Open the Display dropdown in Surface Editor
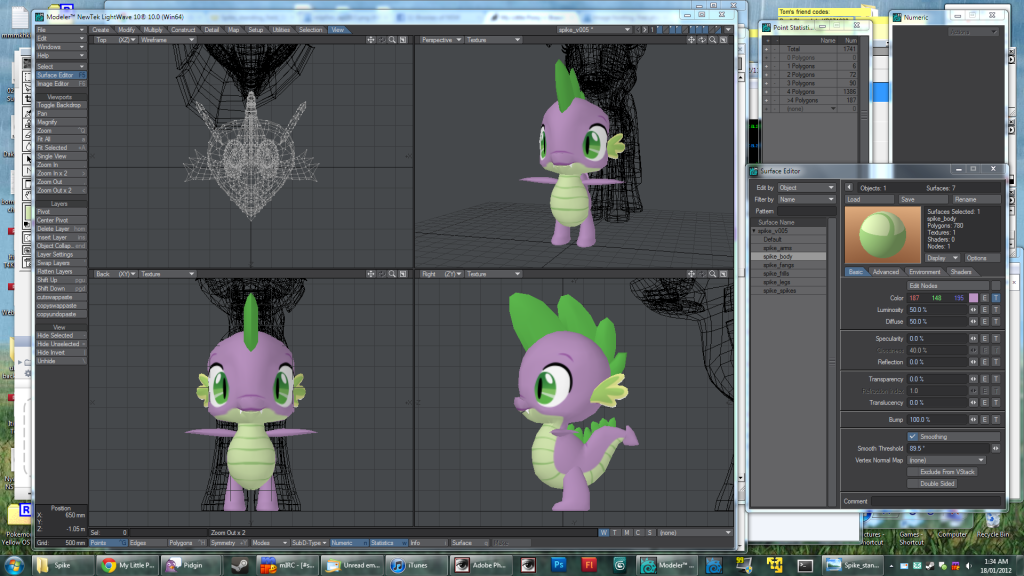1024x576 pixels. coord(942,258)
